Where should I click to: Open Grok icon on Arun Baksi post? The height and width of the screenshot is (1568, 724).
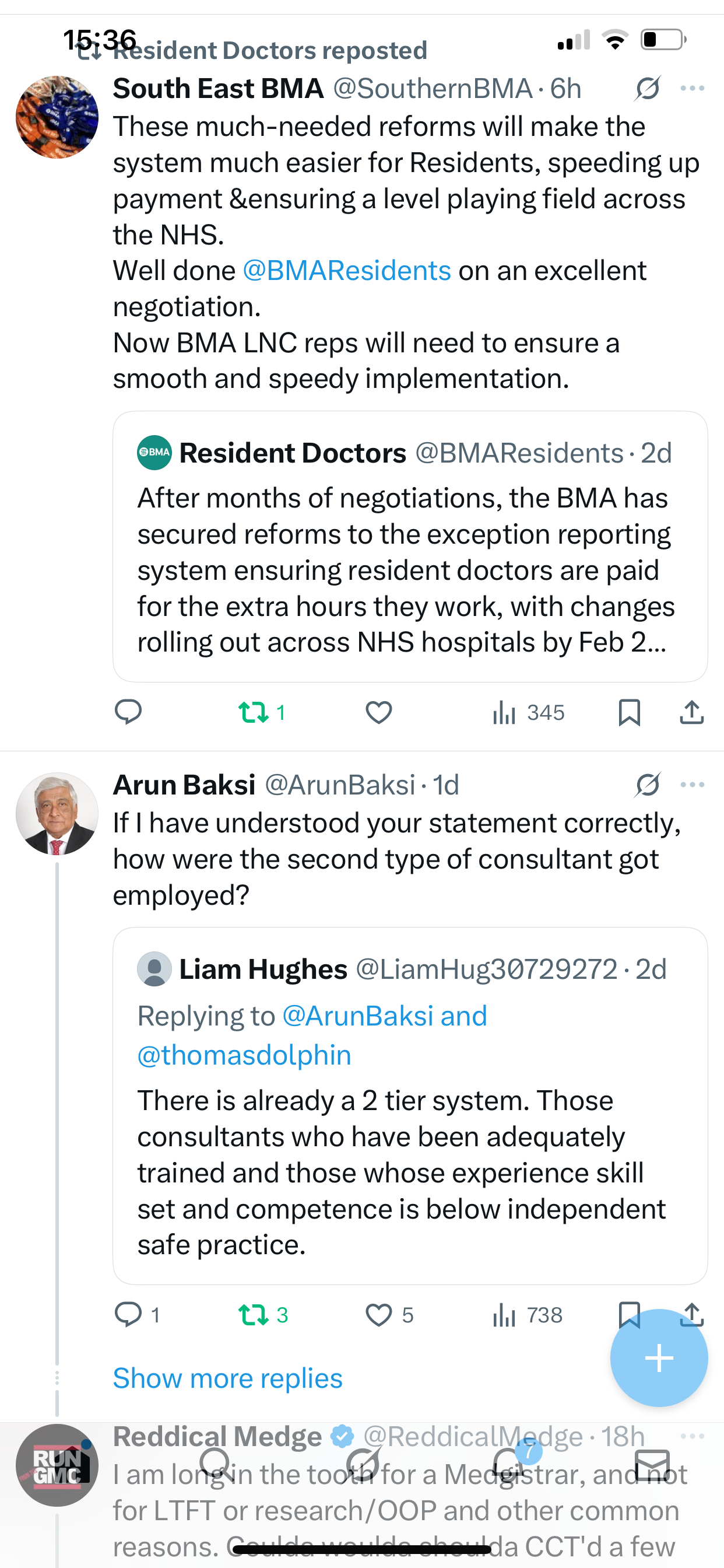[x=647, y=785]
